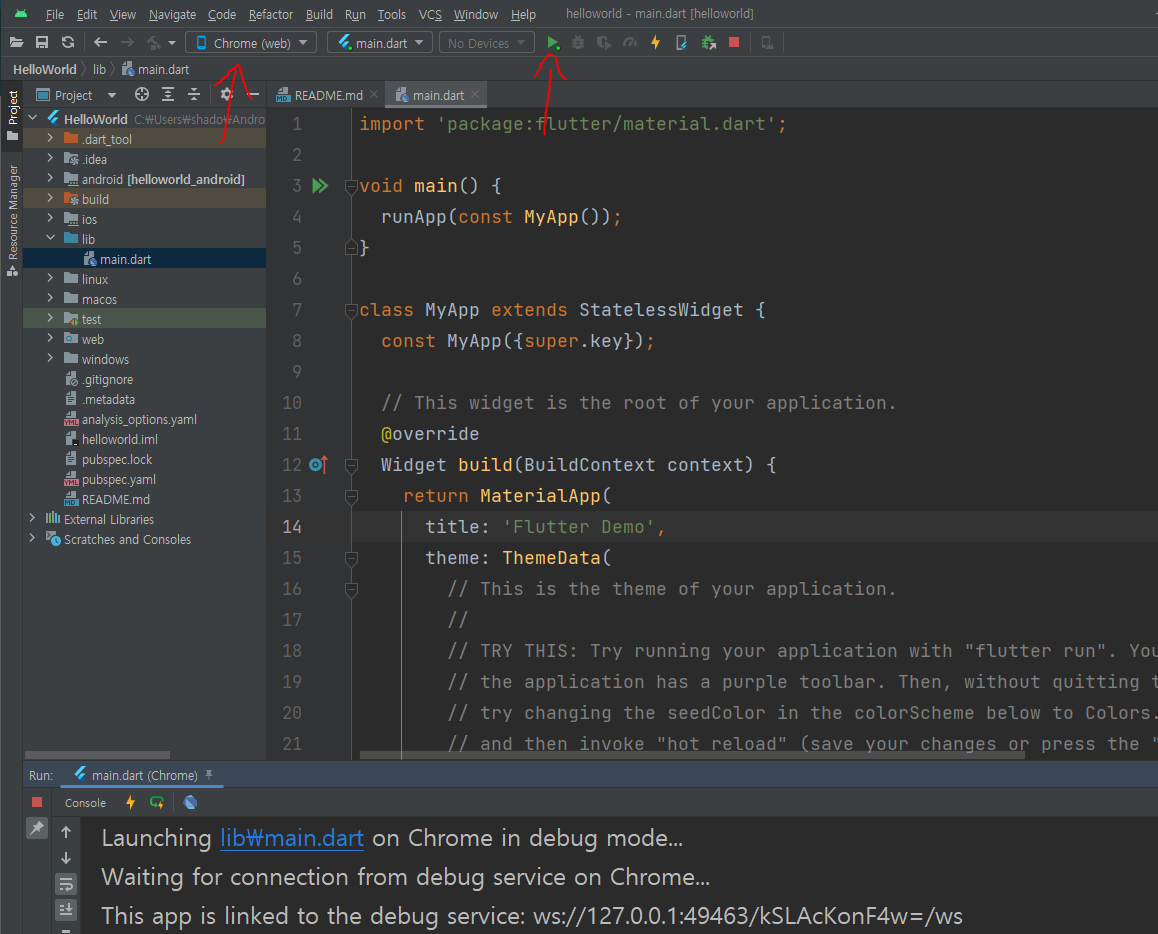This screenshot has width=1158, height=934.
Task: Click HelloWorld breadcrumb
Action: point(44,69)
